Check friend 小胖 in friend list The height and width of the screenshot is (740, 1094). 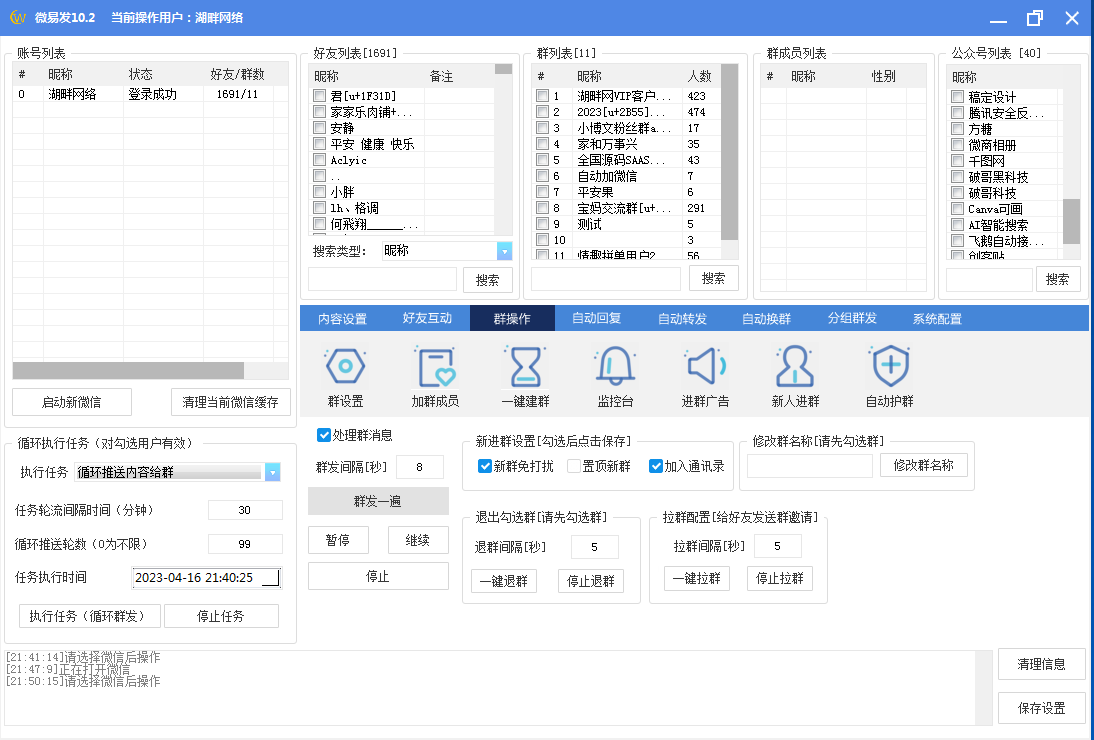[320, 191]
